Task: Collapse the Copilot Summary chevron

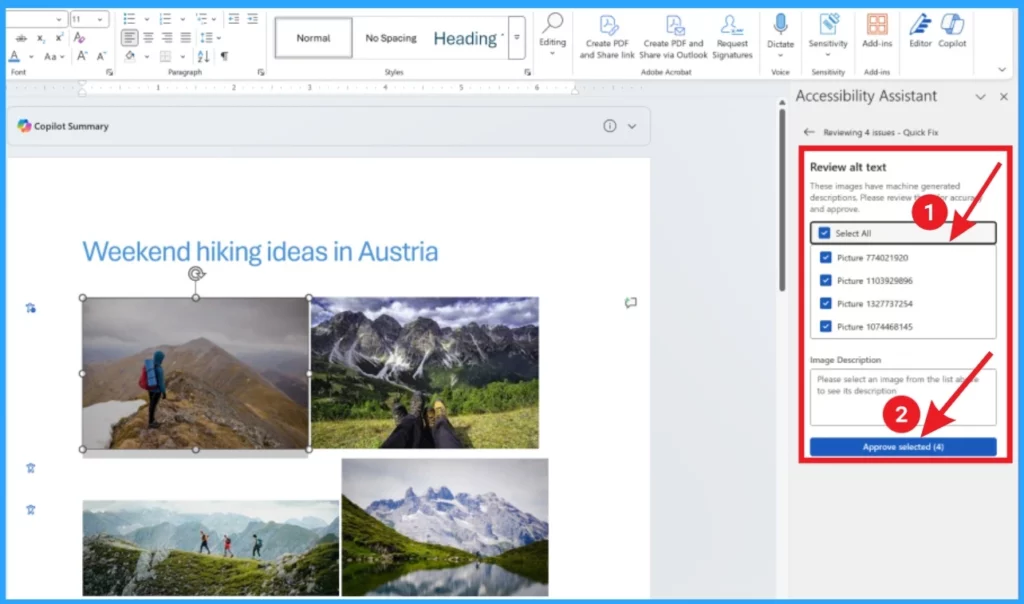Action: coord(632,126)
